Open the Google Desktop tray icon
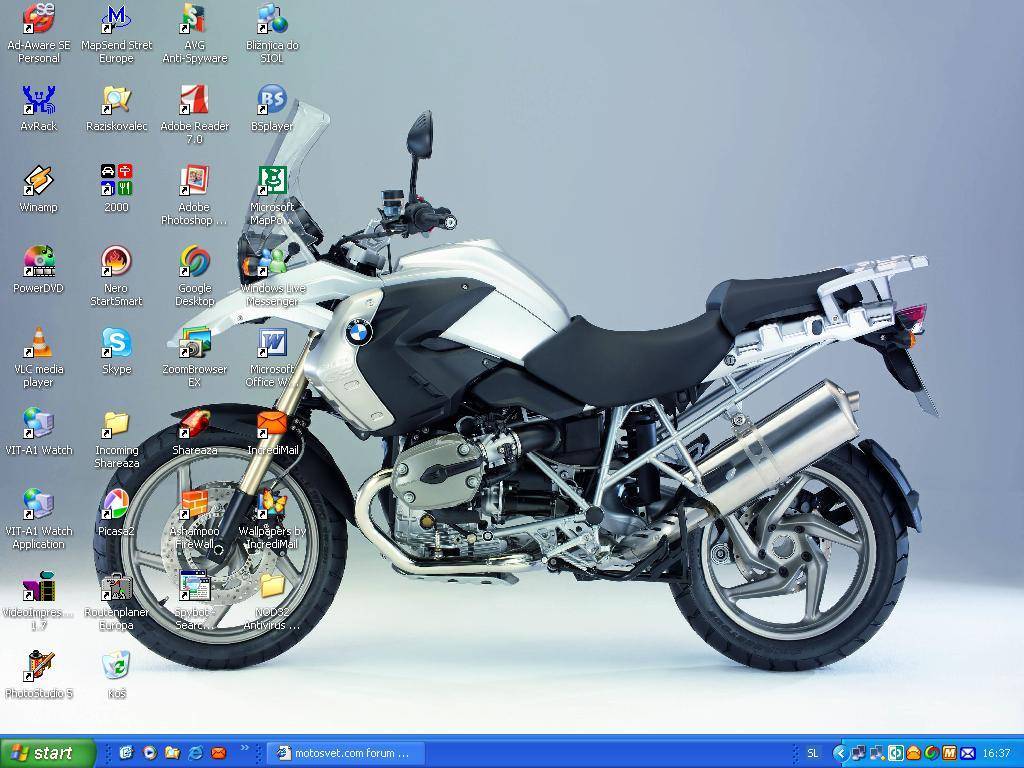Viewport: 1024px width, 768px height. tap(931, 754)
